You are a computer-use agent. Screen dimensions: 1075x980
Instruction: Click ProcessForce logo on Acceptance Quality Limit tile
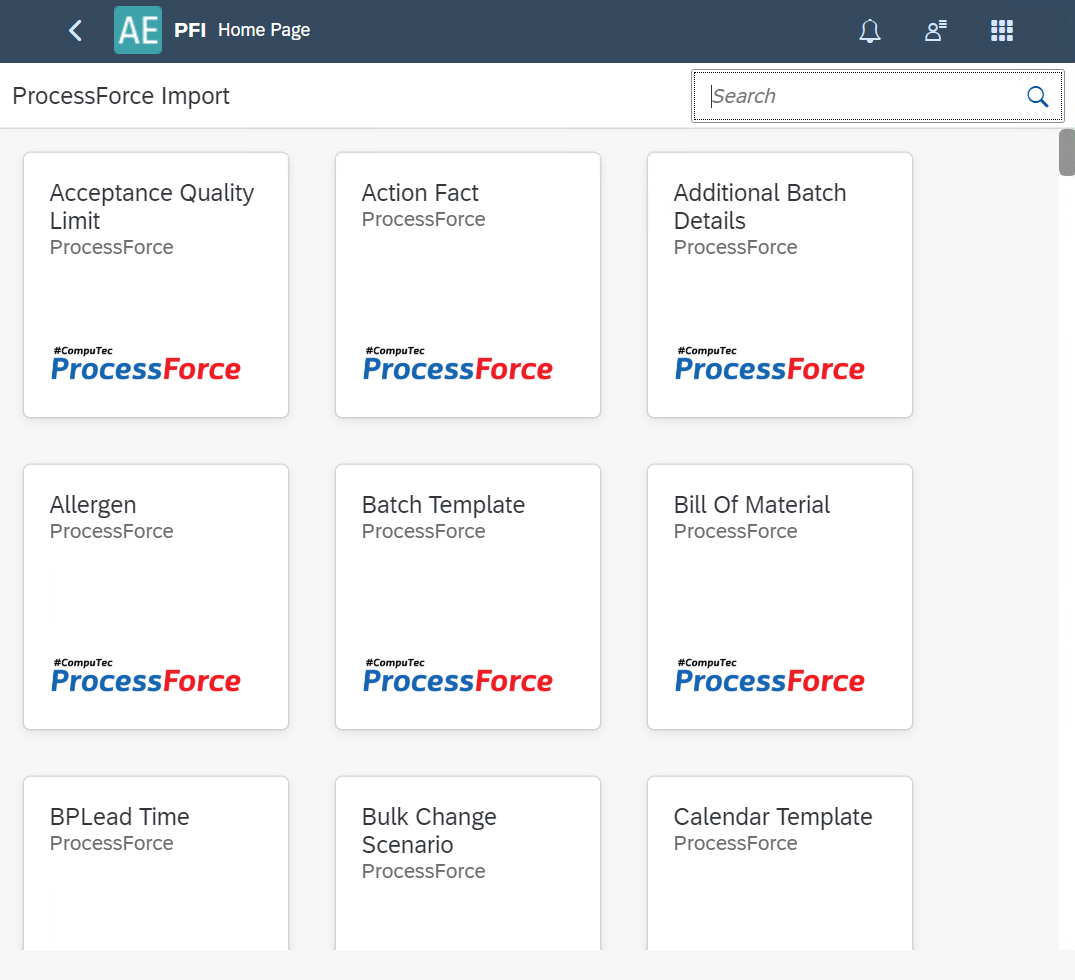click(146, 365)
